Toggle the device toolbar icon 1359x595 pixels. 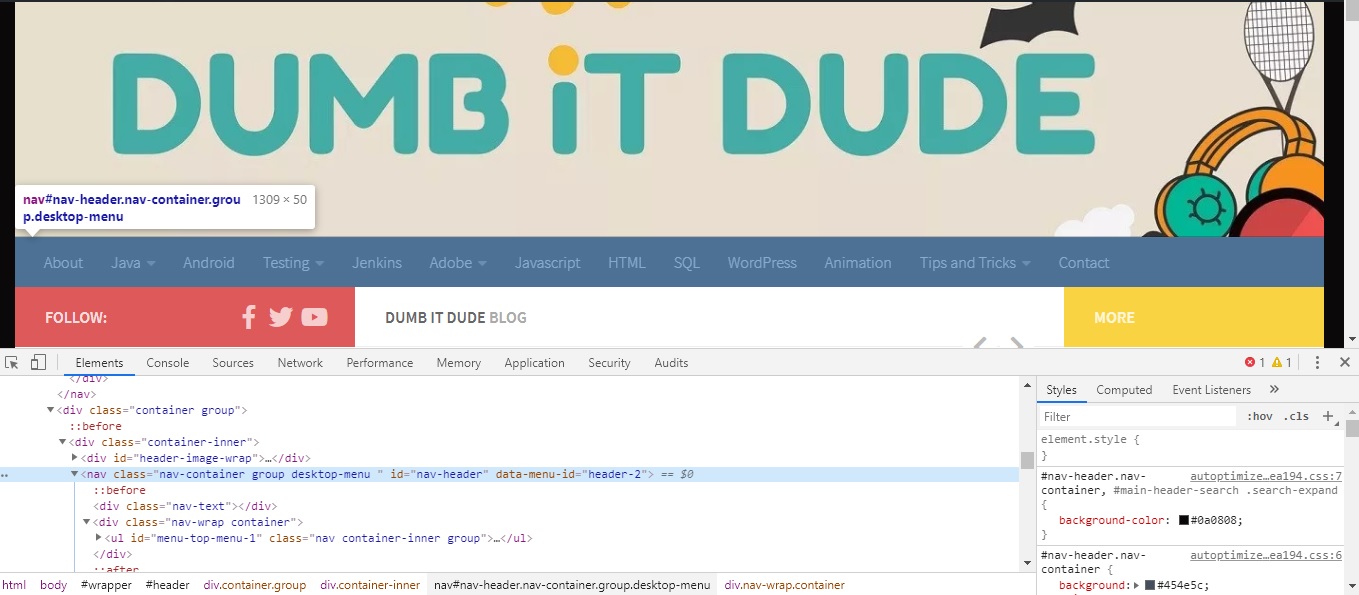(38, 361)
